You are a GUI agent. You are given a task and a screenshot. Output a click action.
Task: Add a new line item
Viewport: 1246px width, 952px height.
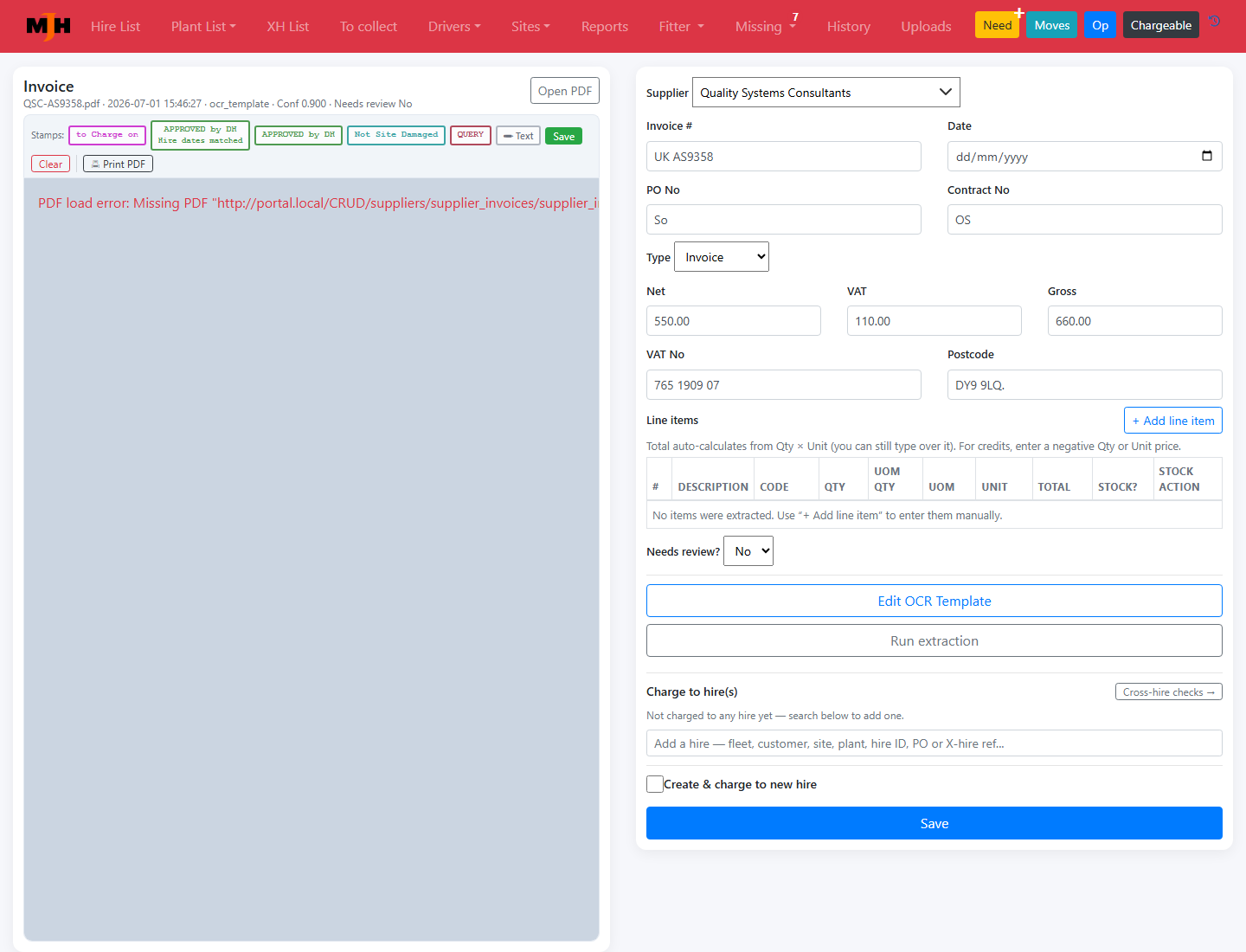(x=1173, y=421)
